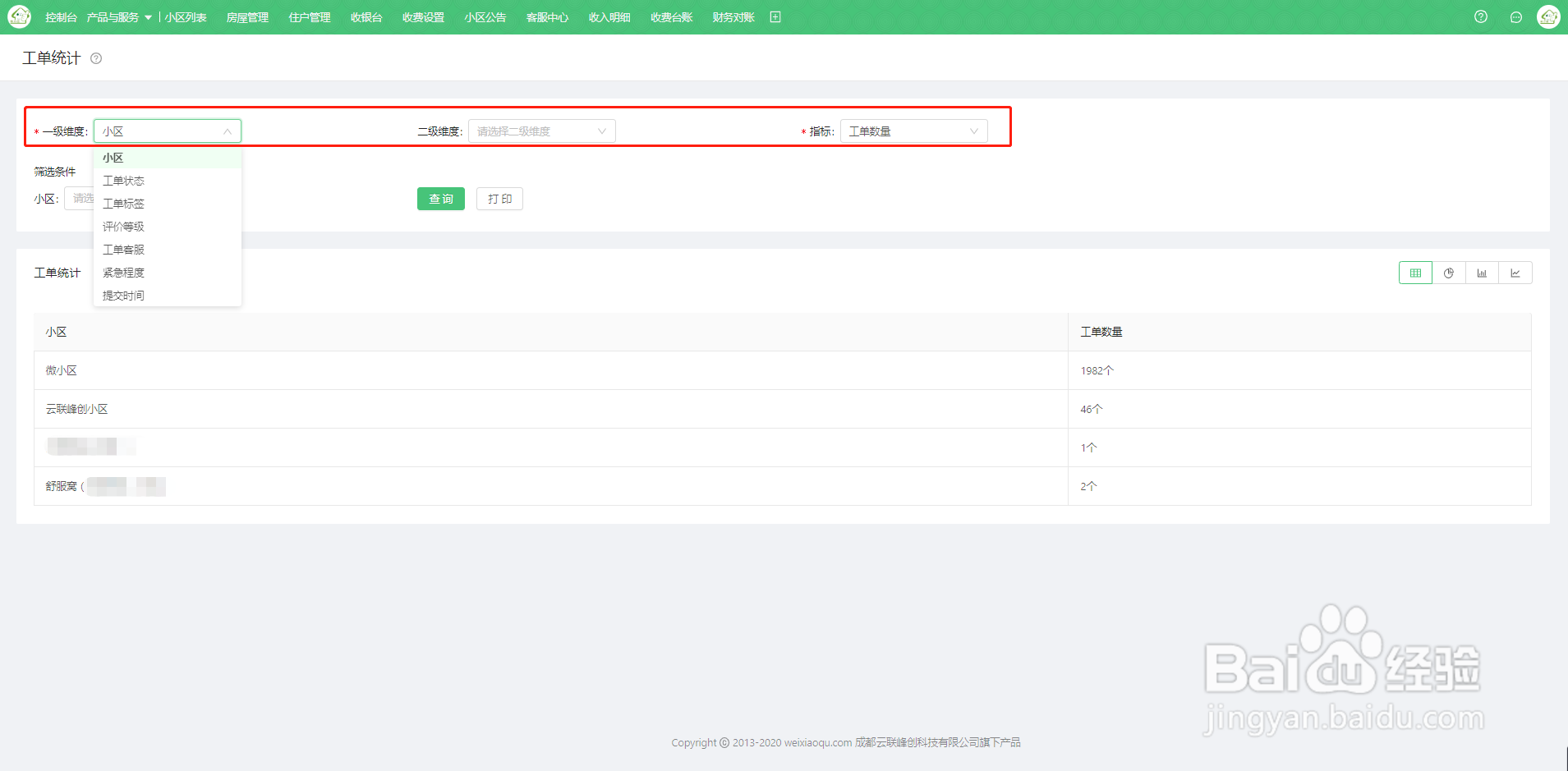Click the 打印 button
This screenshot has height=771, width=1568.
pyautogui.click(x=499, y=199)
